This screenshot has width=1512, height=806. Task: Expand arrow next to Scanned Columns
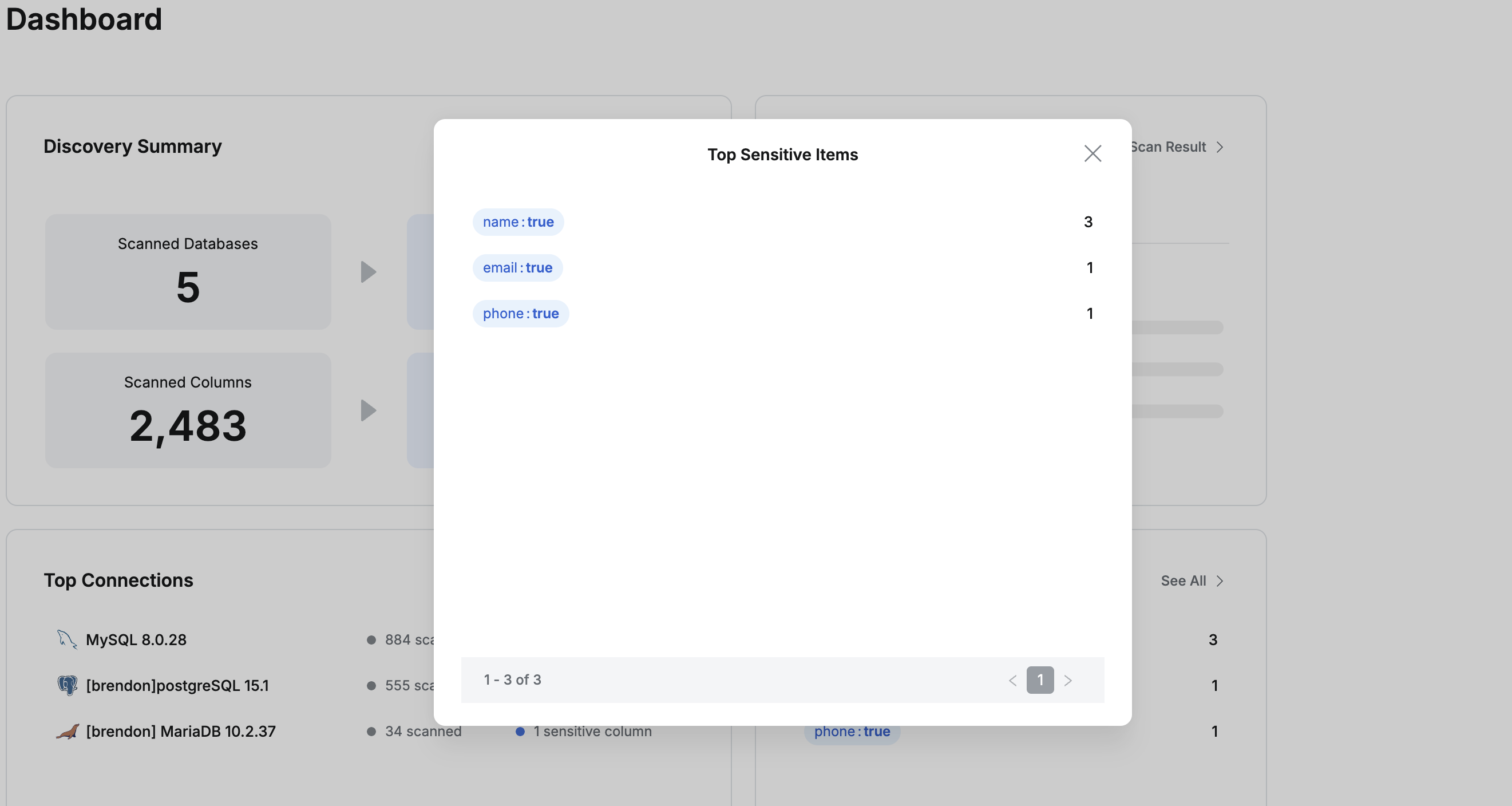[368, 410]
